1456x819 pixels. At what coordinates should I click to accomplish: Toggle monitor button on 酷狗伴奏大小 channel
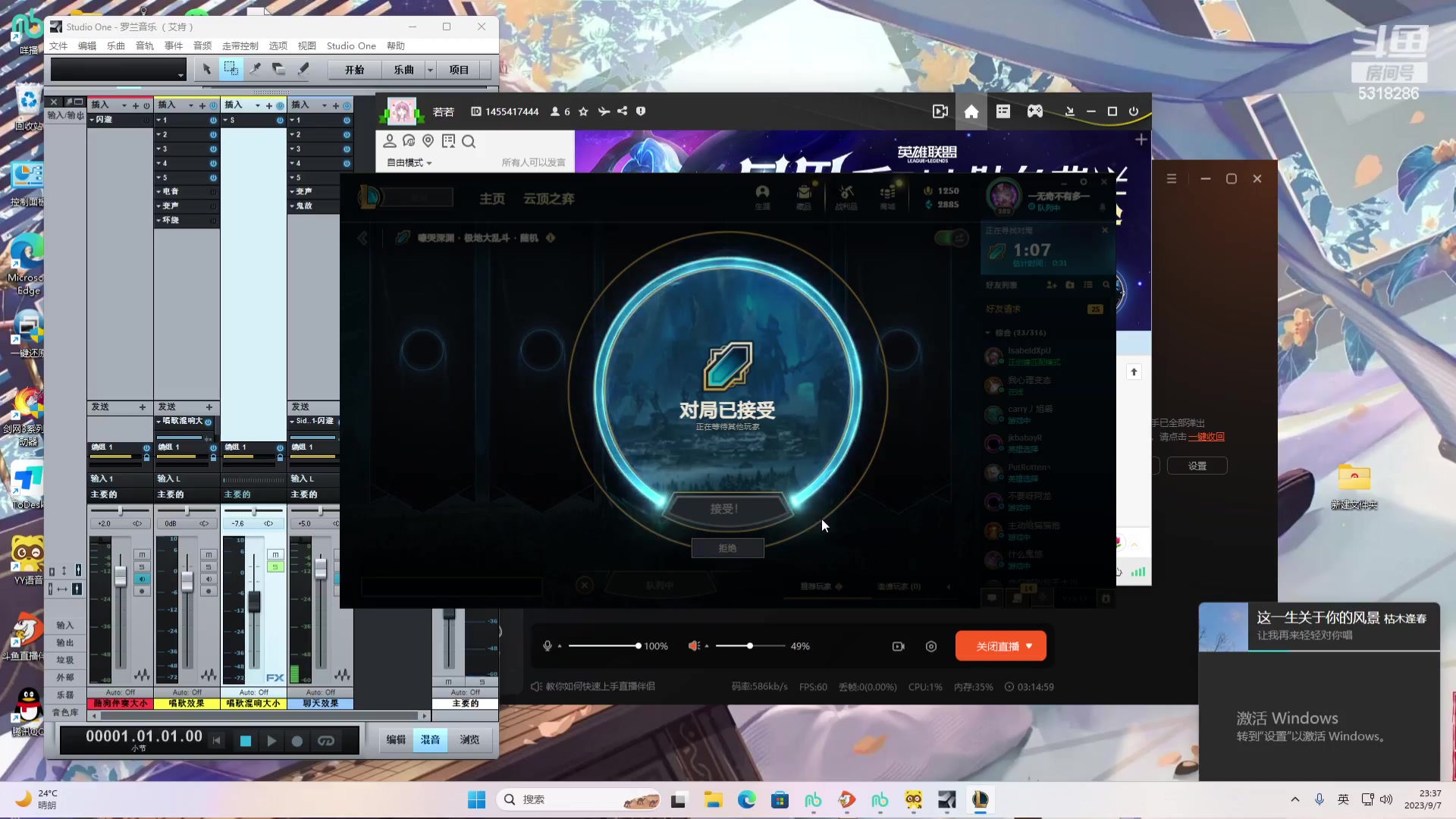coord(142,579)
